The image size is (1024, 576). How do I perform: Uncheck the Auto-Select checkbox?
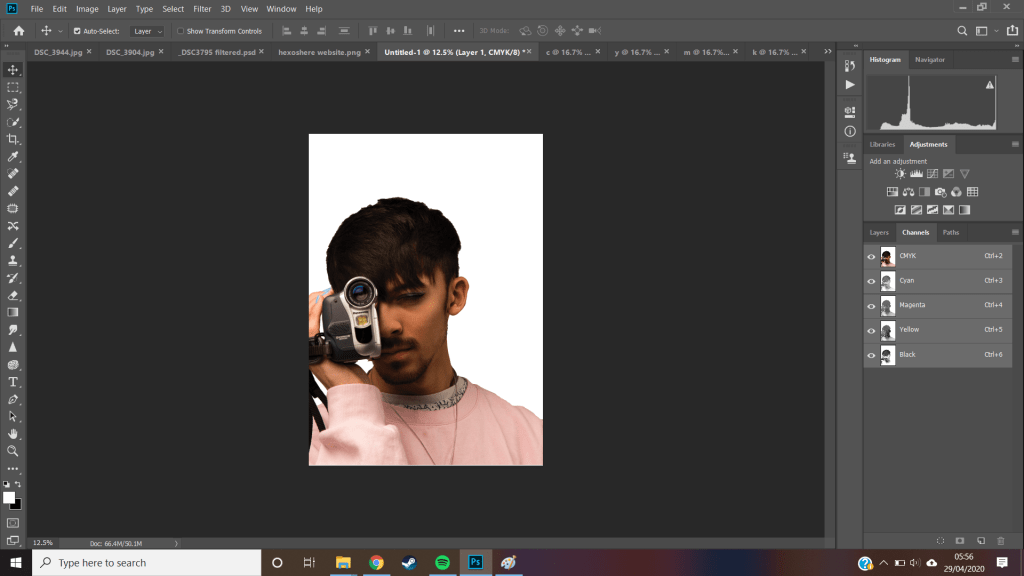(x=78, y=31)
